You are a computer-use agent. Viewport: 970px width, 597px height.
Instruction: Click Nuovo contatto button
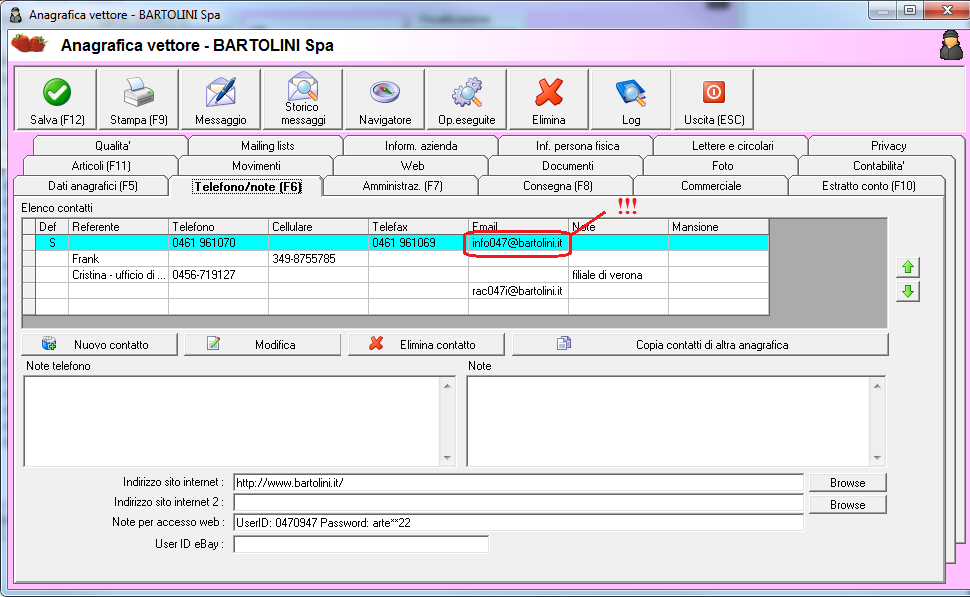[x=100, y=345]
